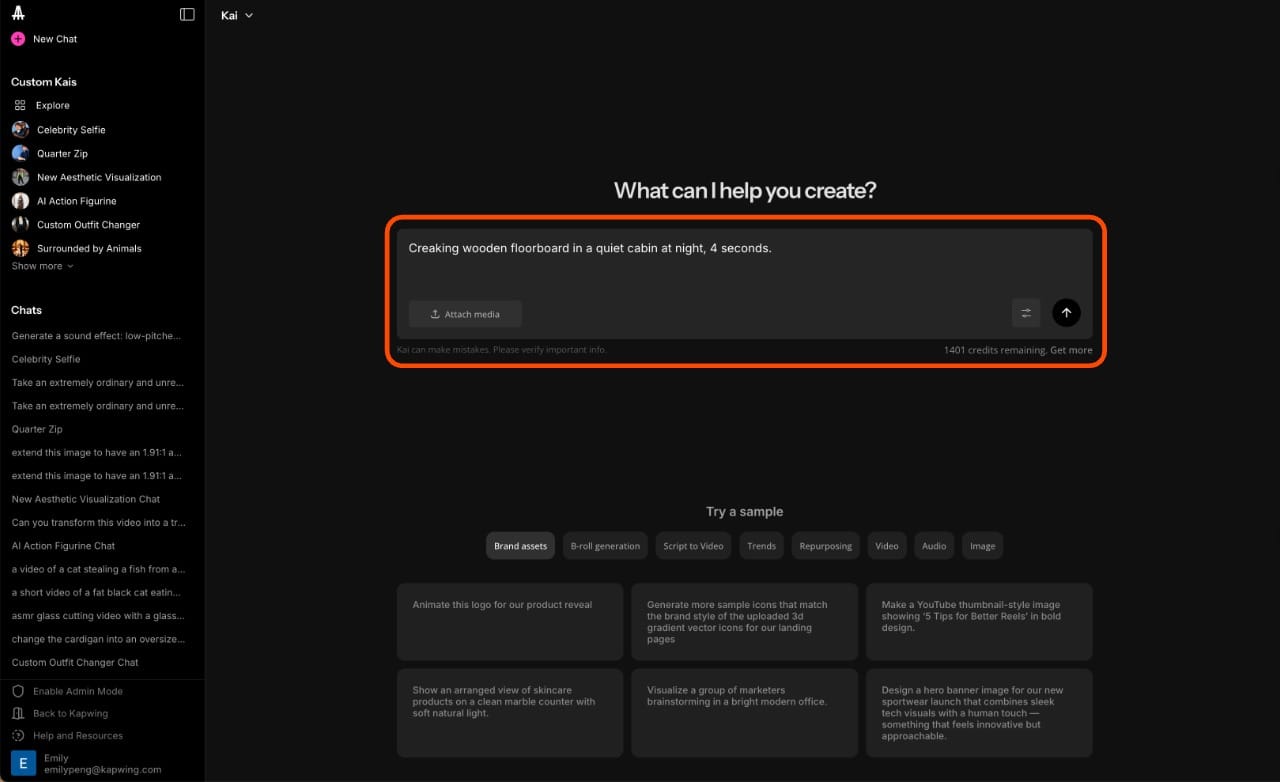Collapse the sidebar panel
Screen dimensions: 1280x782
(x=187, y=14)
